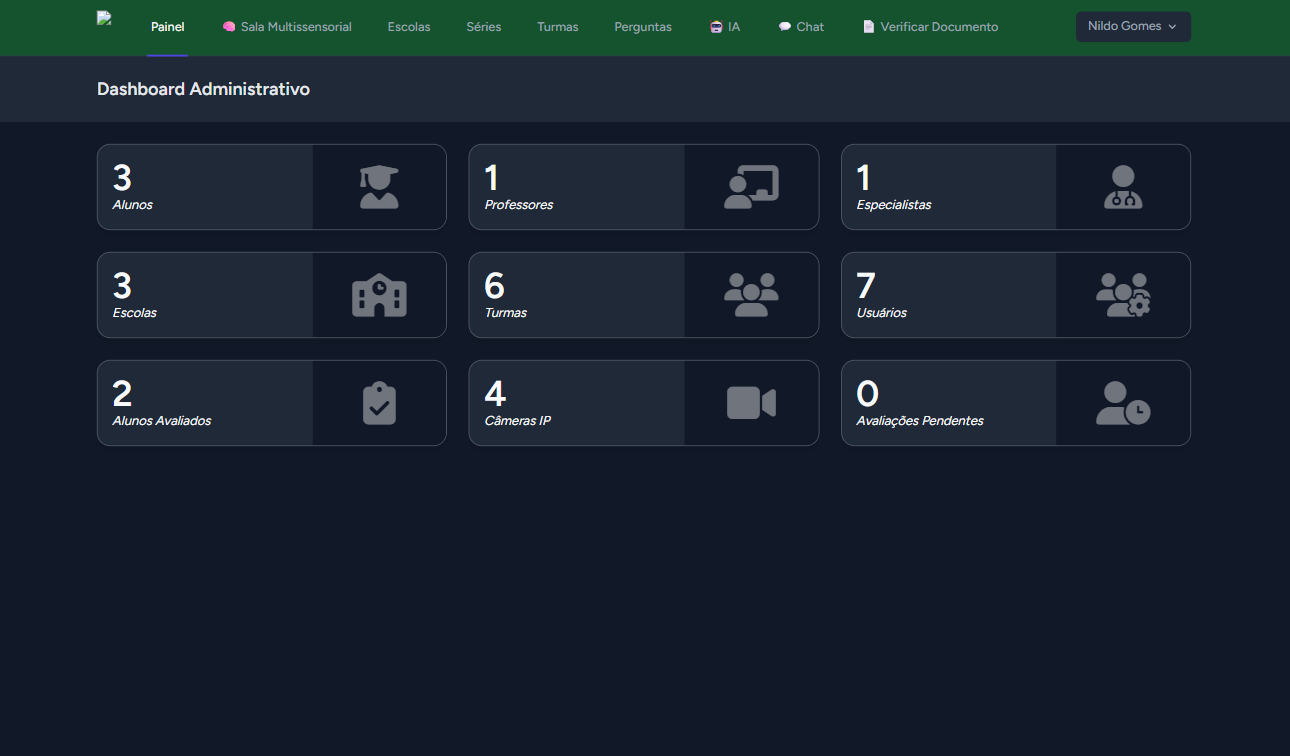The image size is (1290, 756).
Task: Click the Alunos Avaliados clipboard check icon
Action: 379,403
